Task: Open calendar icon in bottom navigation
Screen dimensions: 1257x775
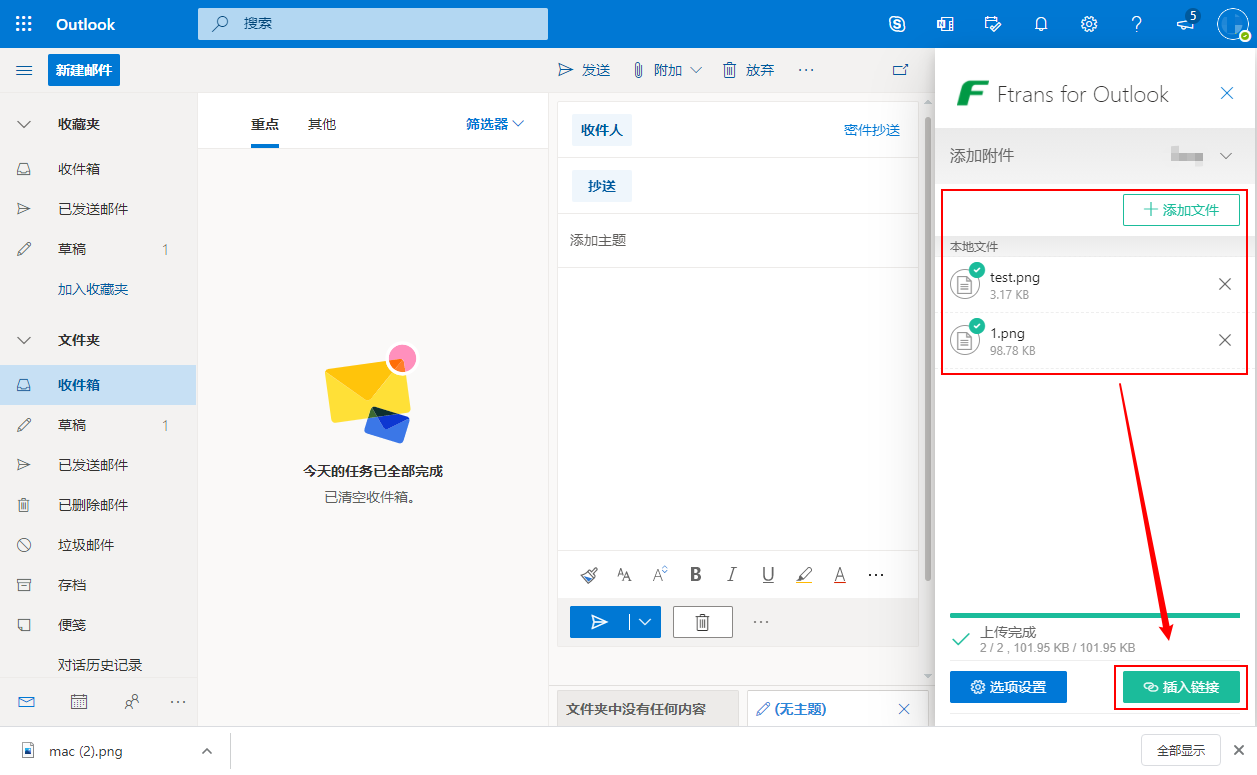Action: click(x=79, y=702)
